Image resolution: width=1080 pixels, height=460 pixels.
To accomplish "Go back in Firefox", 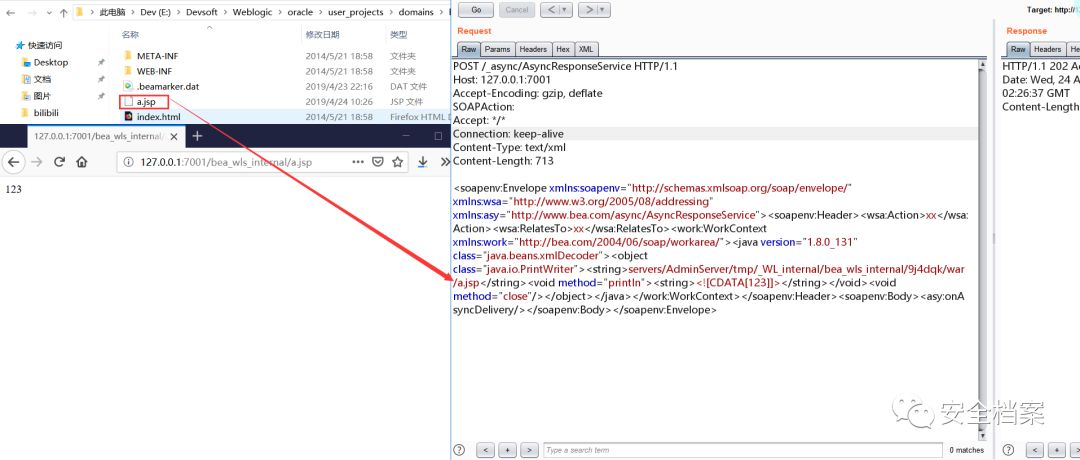I will (15, 162).
